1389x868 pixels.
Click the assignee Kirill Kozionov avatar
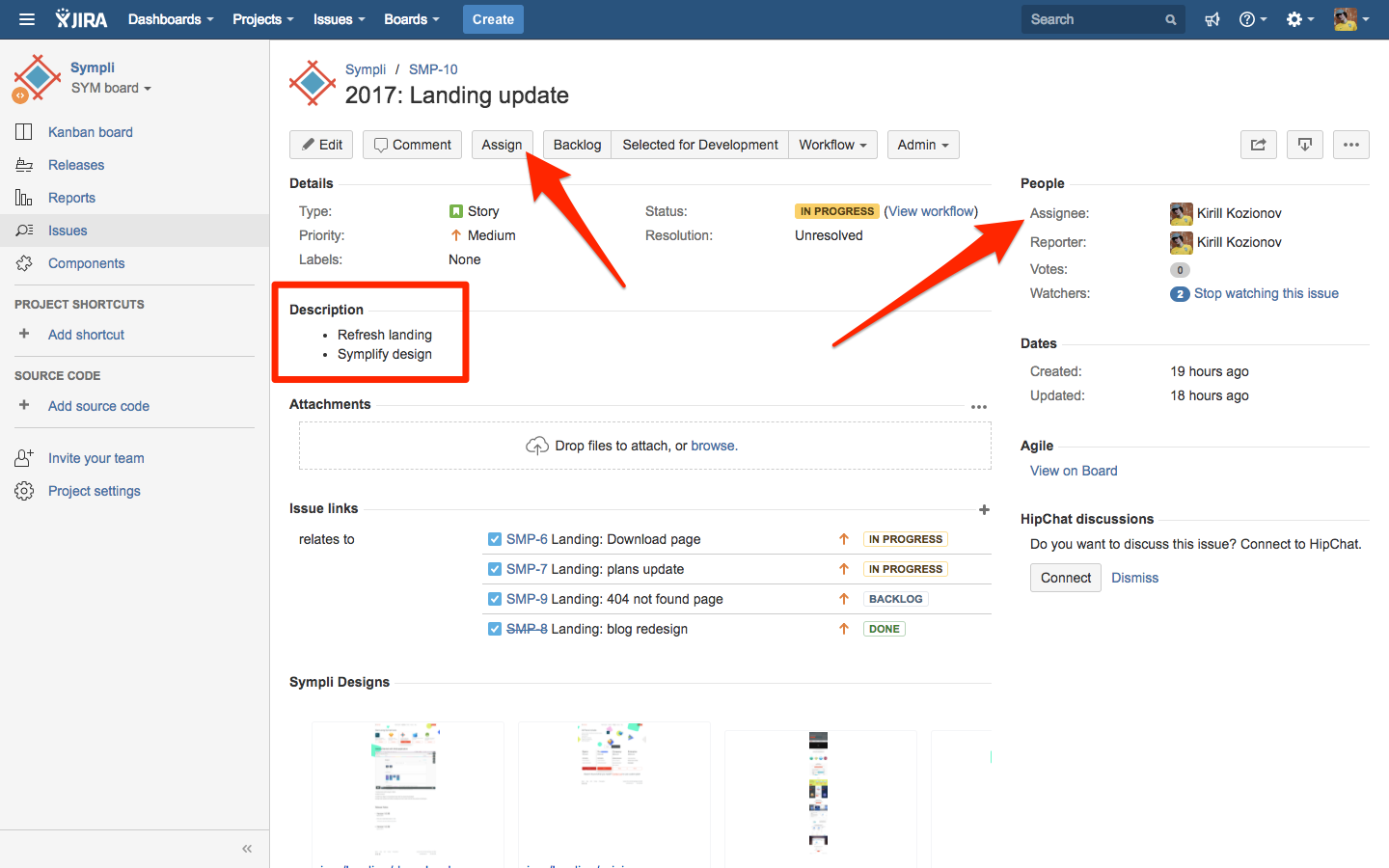(1182, 213)
